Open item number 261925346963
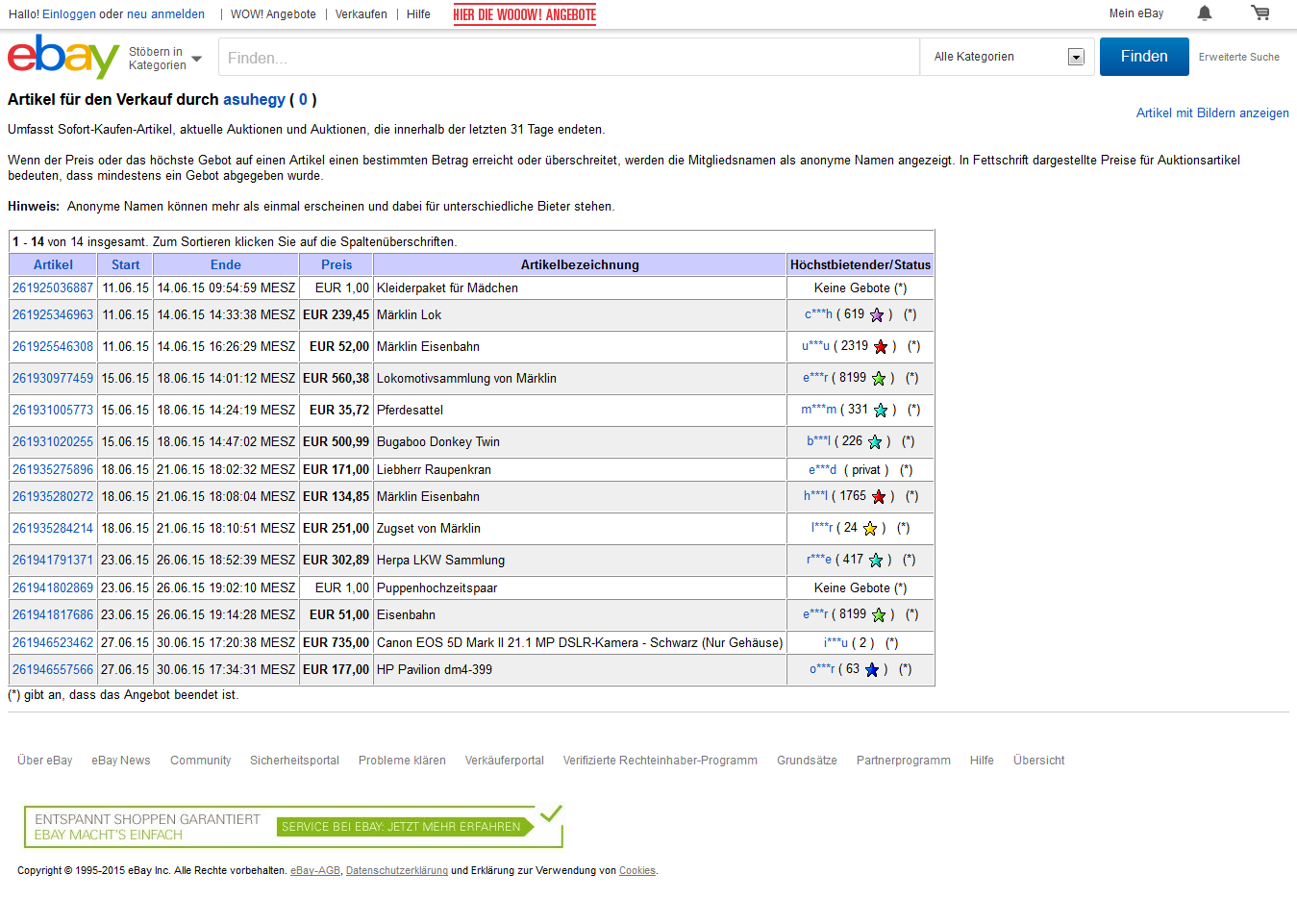 click(53, 314)
